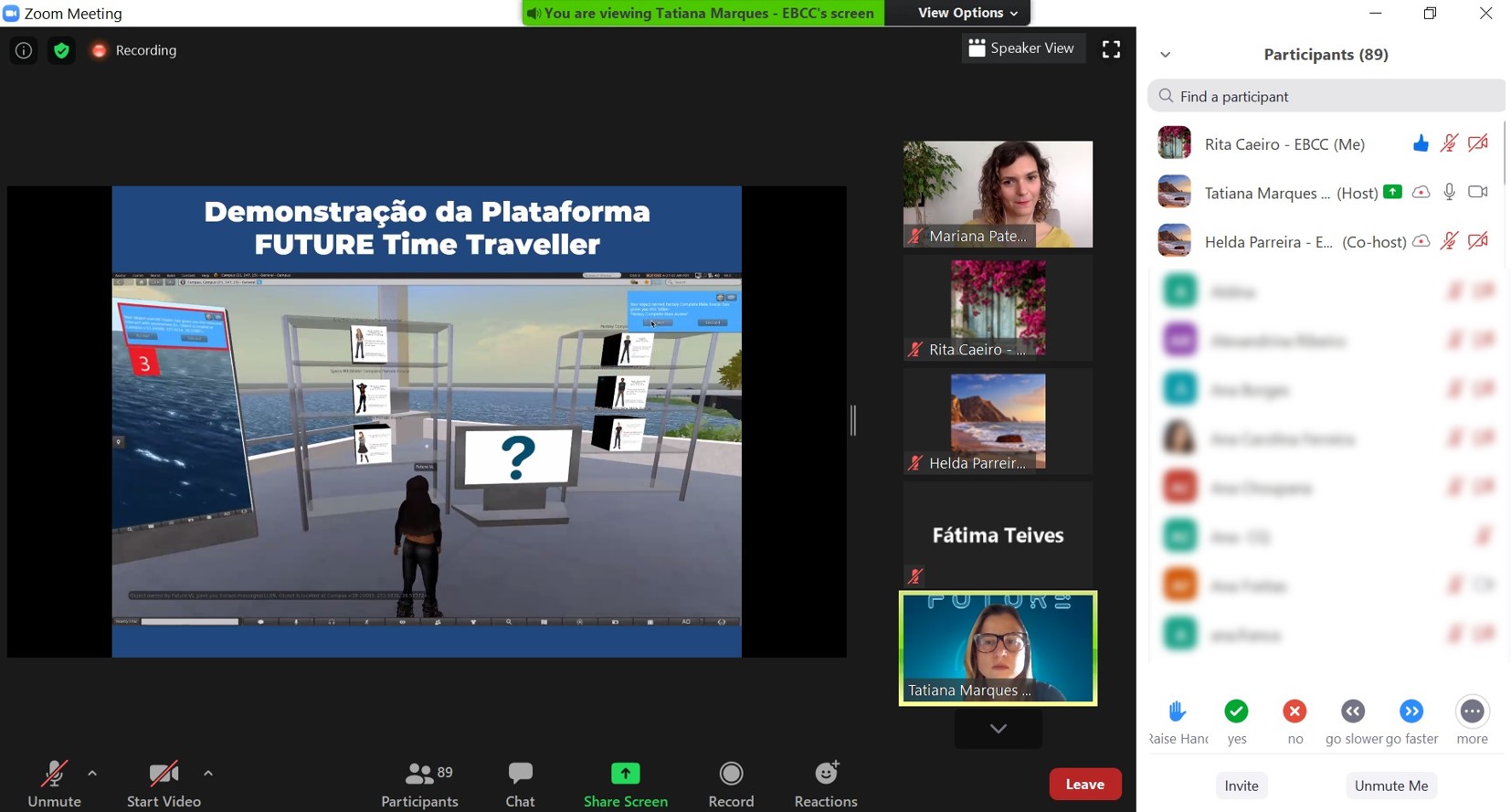The image size is (1511, 812).
Task: Show more video thumbnails with down chevron
Action: coord(998,729)
